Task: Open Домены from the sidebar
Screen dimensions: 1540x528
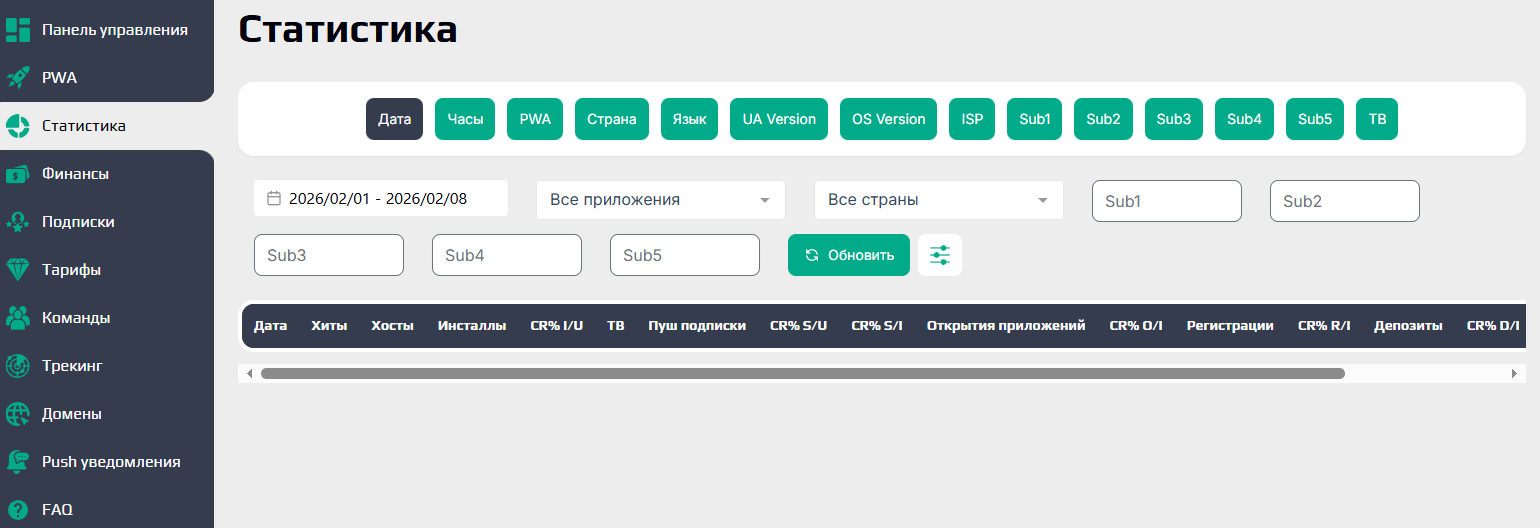Action: tap(107, 414)
